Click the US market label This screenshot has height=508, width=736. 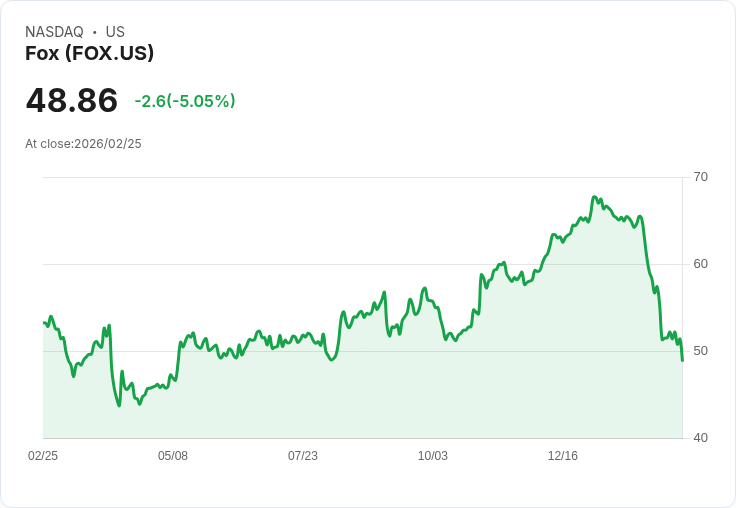pyautogui.click(x=115, y=32)
